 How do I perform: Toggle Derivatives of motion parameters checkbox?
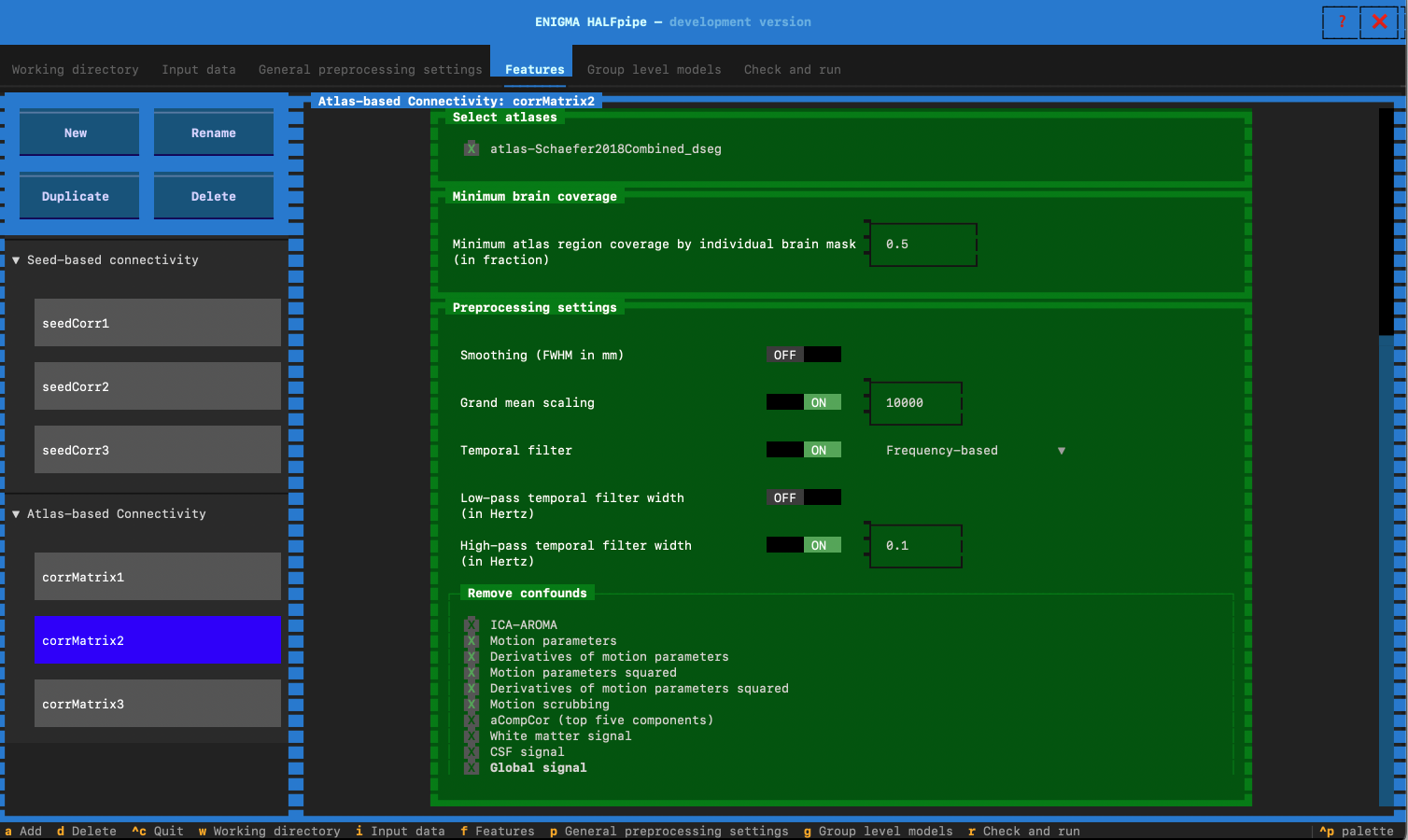pos(472,657)
